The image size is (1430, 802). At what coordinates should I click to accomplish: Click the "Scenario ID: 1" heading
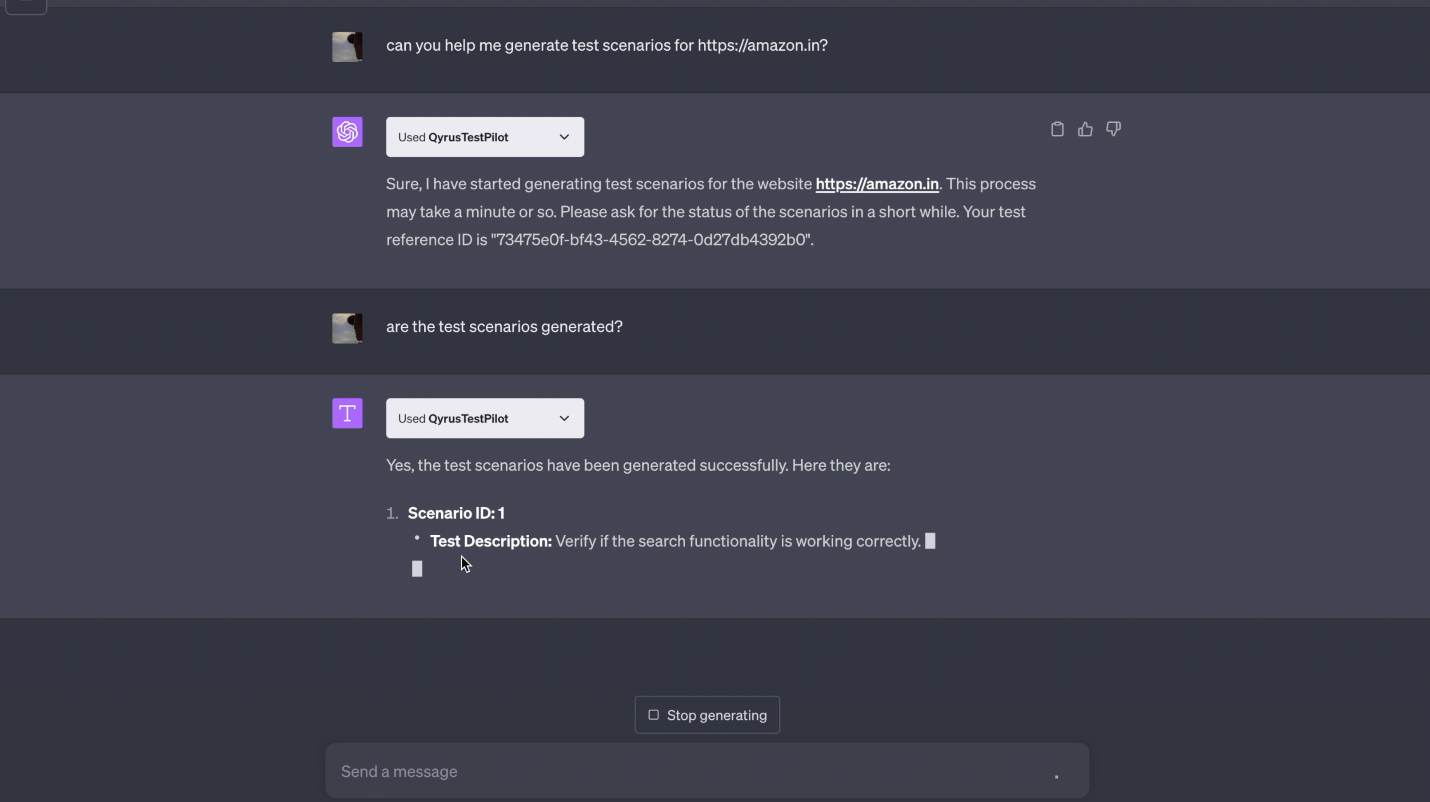456,513
